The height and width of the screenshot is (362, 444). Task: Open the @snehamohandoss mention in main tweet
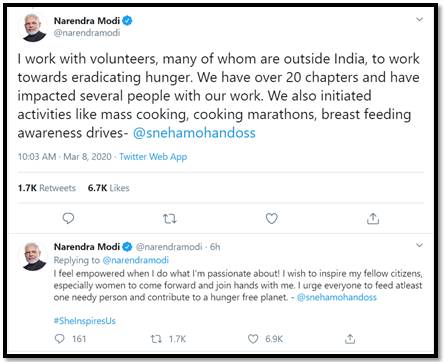(194, 133)
